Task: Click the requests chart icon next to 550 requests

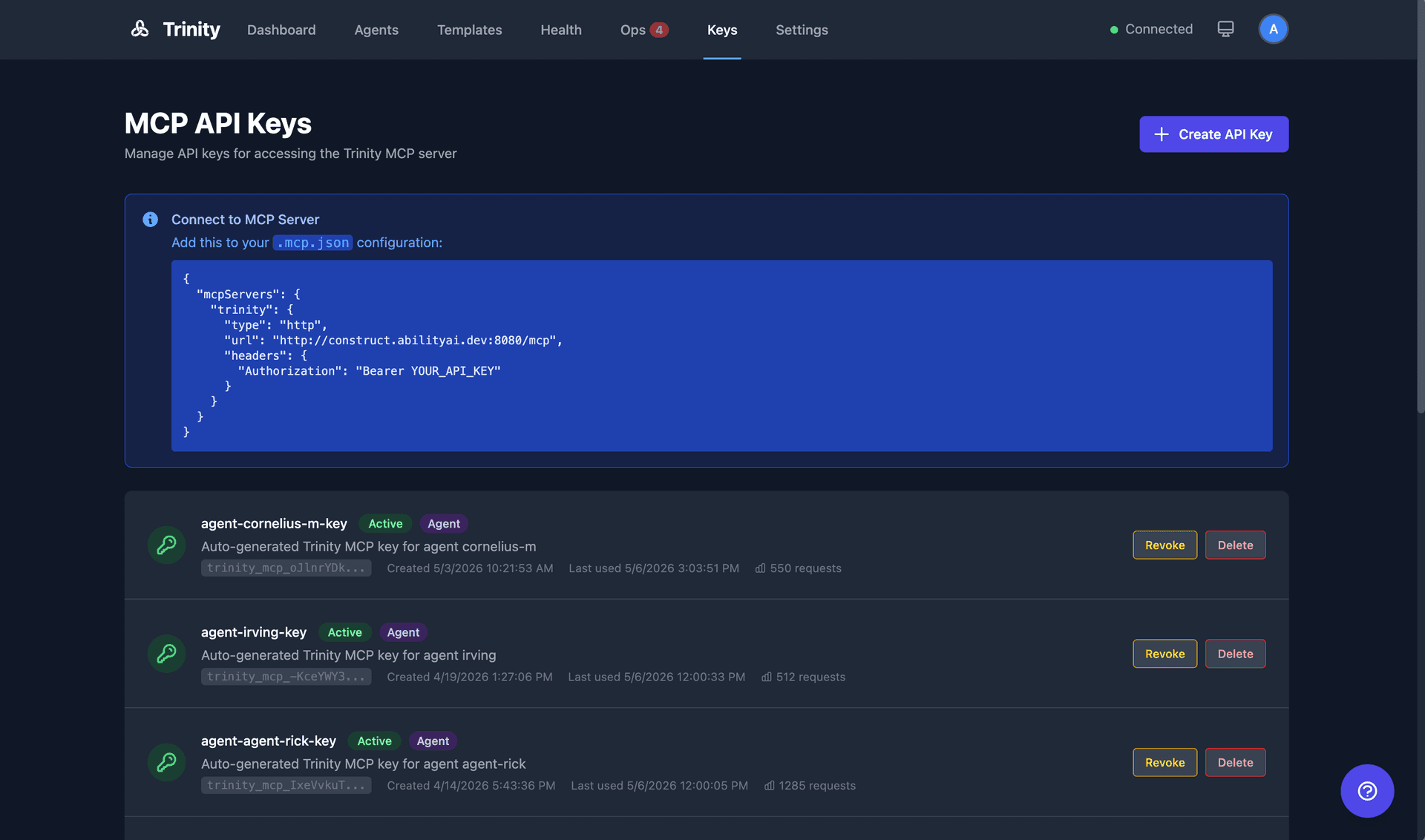Action: tap(760, 568)
